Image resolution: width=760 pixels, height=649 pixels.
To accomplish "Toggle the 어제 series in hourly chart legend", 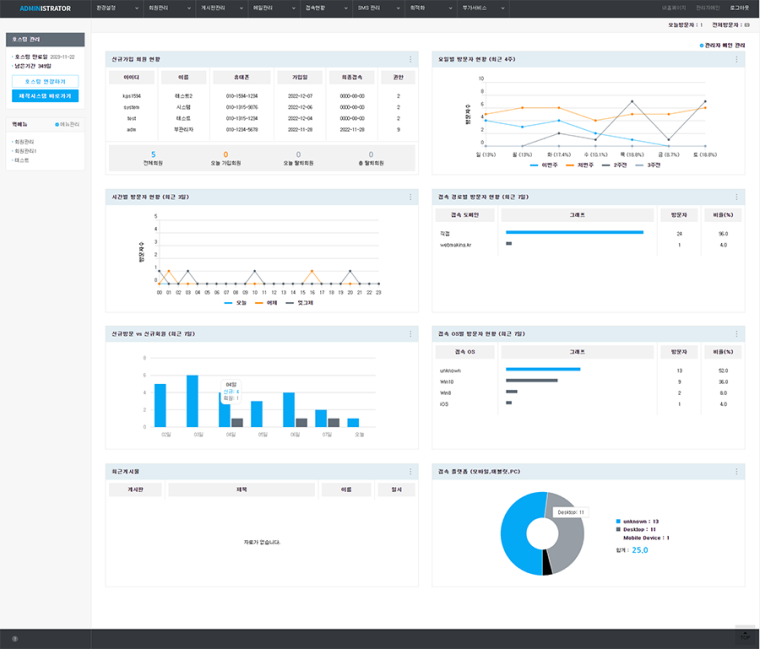I will (268, 301).
